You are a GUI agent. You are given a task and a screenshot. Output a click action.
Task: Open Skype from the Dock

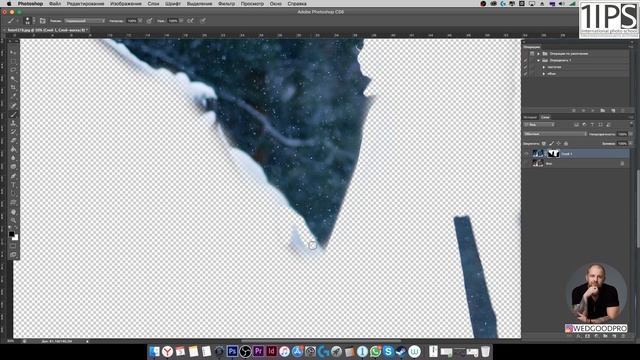[388, 351]
